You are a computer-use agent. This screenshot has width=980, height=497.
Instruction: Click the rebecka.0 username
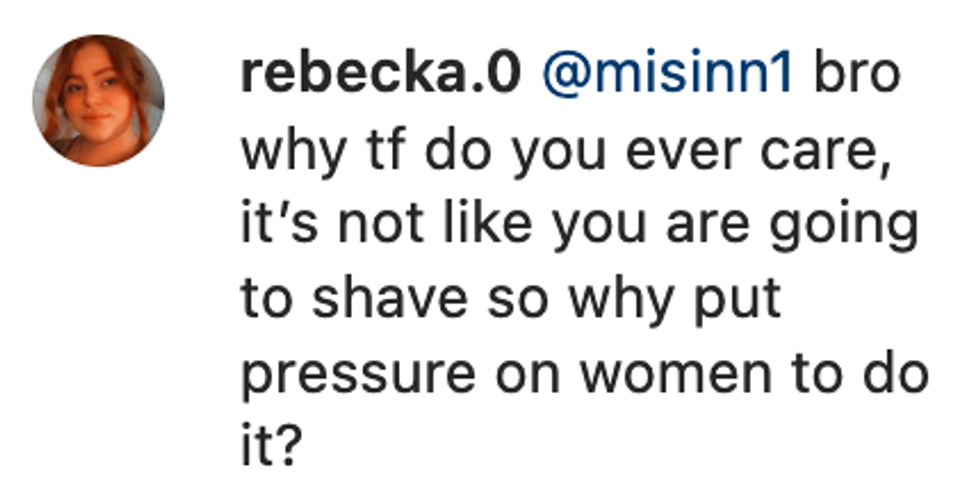(x=380, y=76)
